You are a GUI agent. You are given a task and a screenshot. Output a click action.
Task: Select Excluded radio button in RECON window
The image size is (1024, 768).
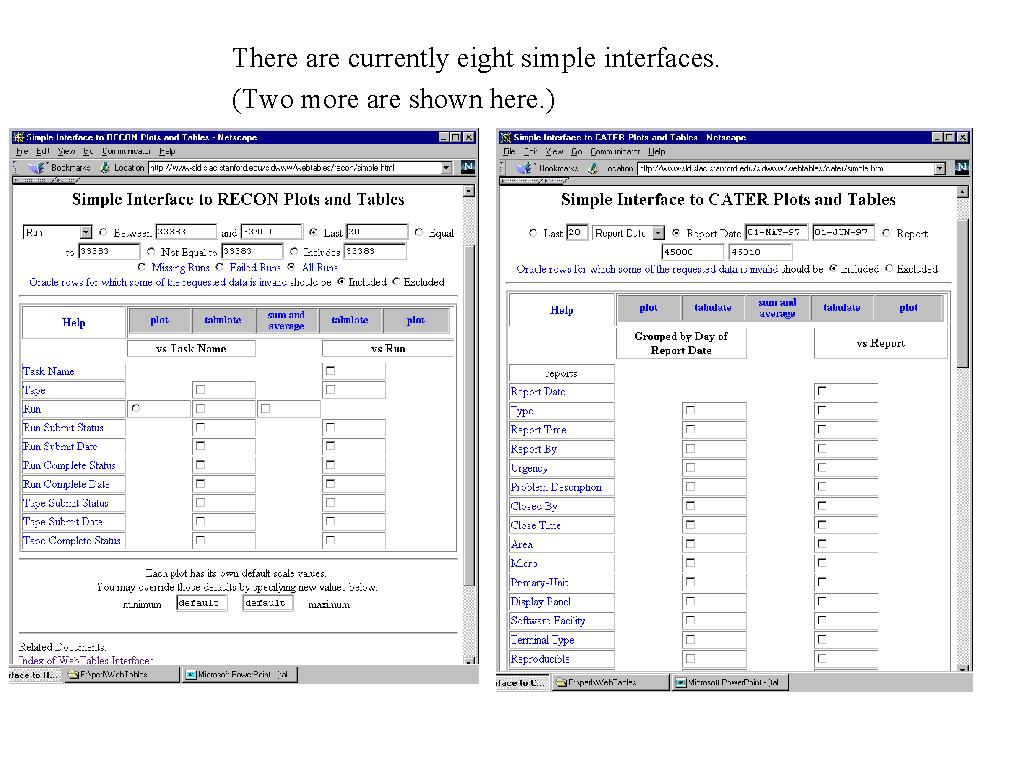[x=396, y=282]
